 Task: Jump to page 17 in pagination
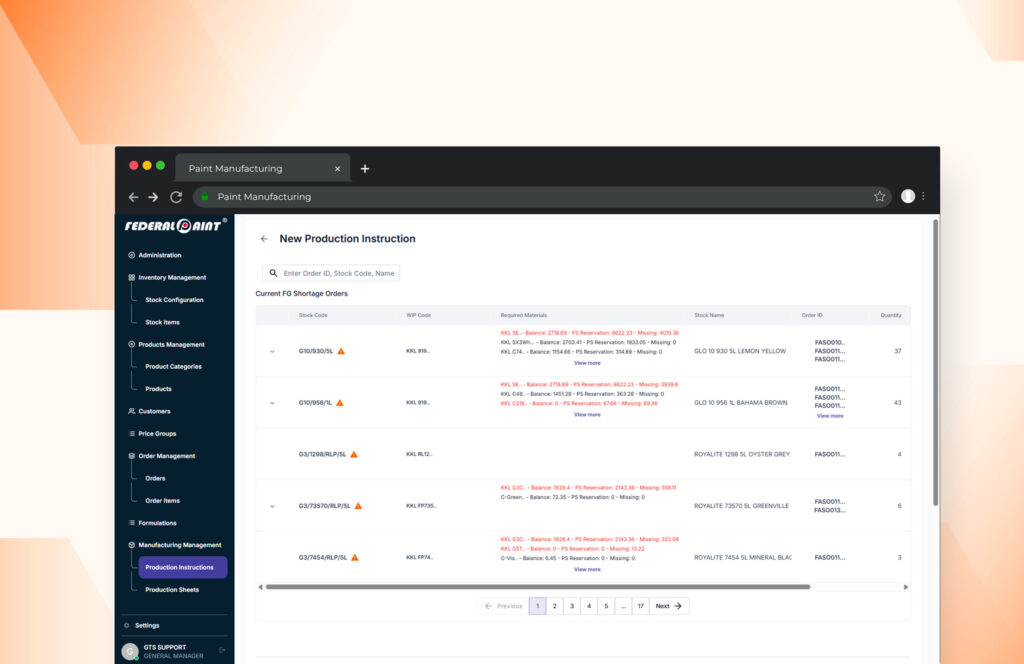(639, 606)
